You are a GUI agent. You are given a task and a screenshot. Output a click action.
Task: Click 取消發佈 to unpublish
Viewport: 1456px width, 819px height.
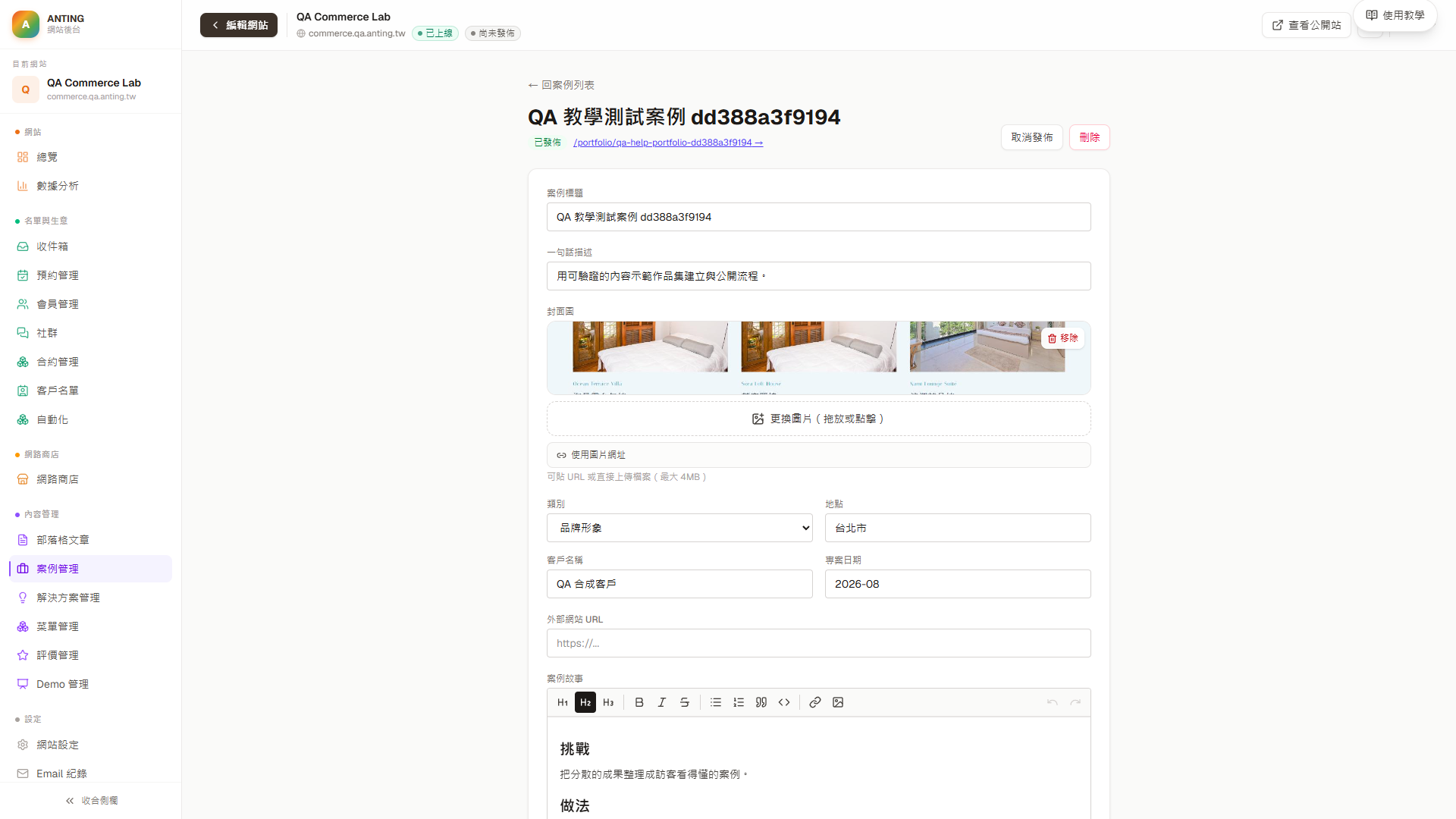(1031, 137)
